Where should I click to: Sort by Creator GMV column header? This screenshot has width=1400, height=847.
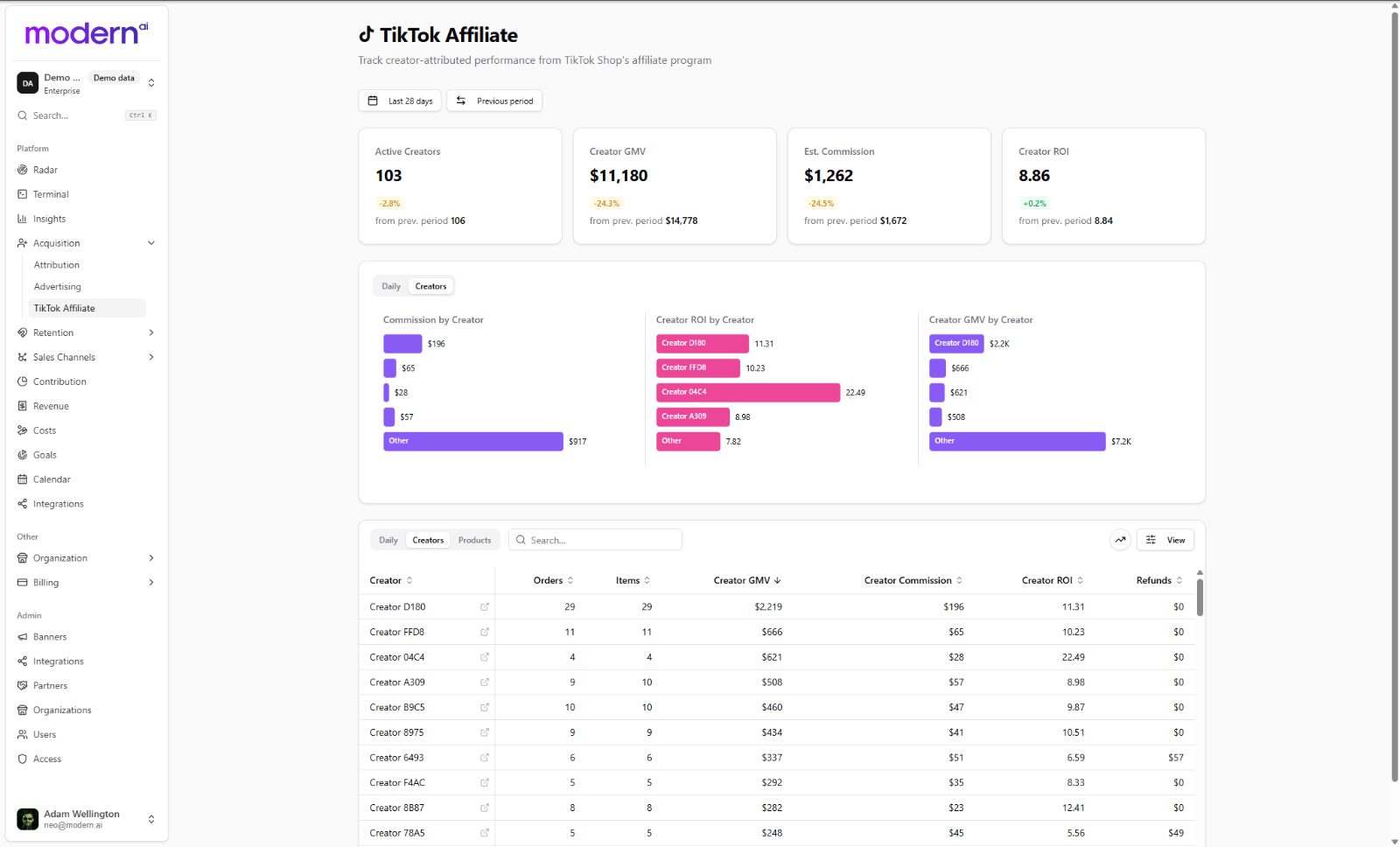(746, 580)
